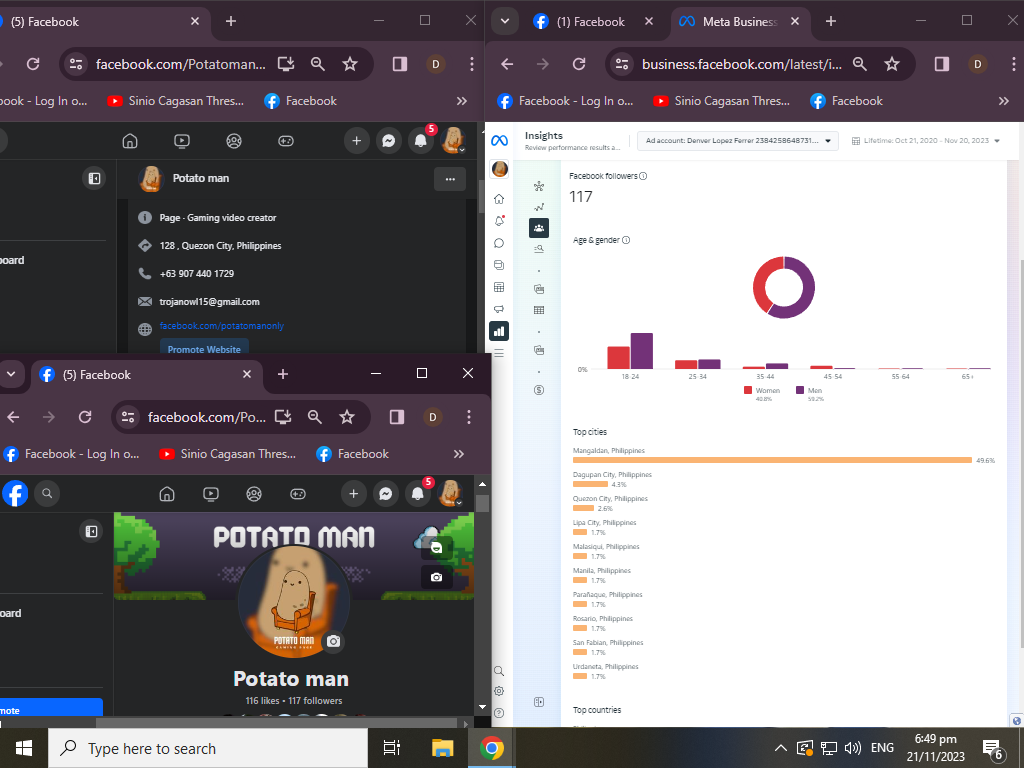Image resolution: width=1026 pixels, height=768 pixels.
Task: Click the business.facebook.com address bar
Action: click(x=741, y=64)
